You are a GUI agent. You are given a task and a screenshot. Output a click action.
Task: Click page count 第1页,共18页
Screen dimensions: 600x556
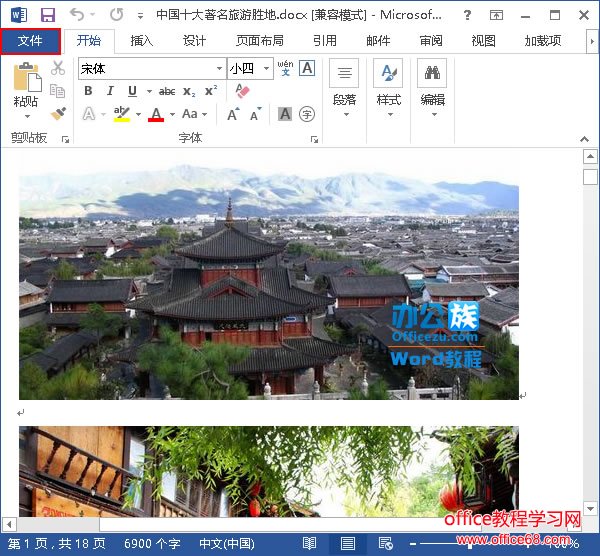[57, 543]
